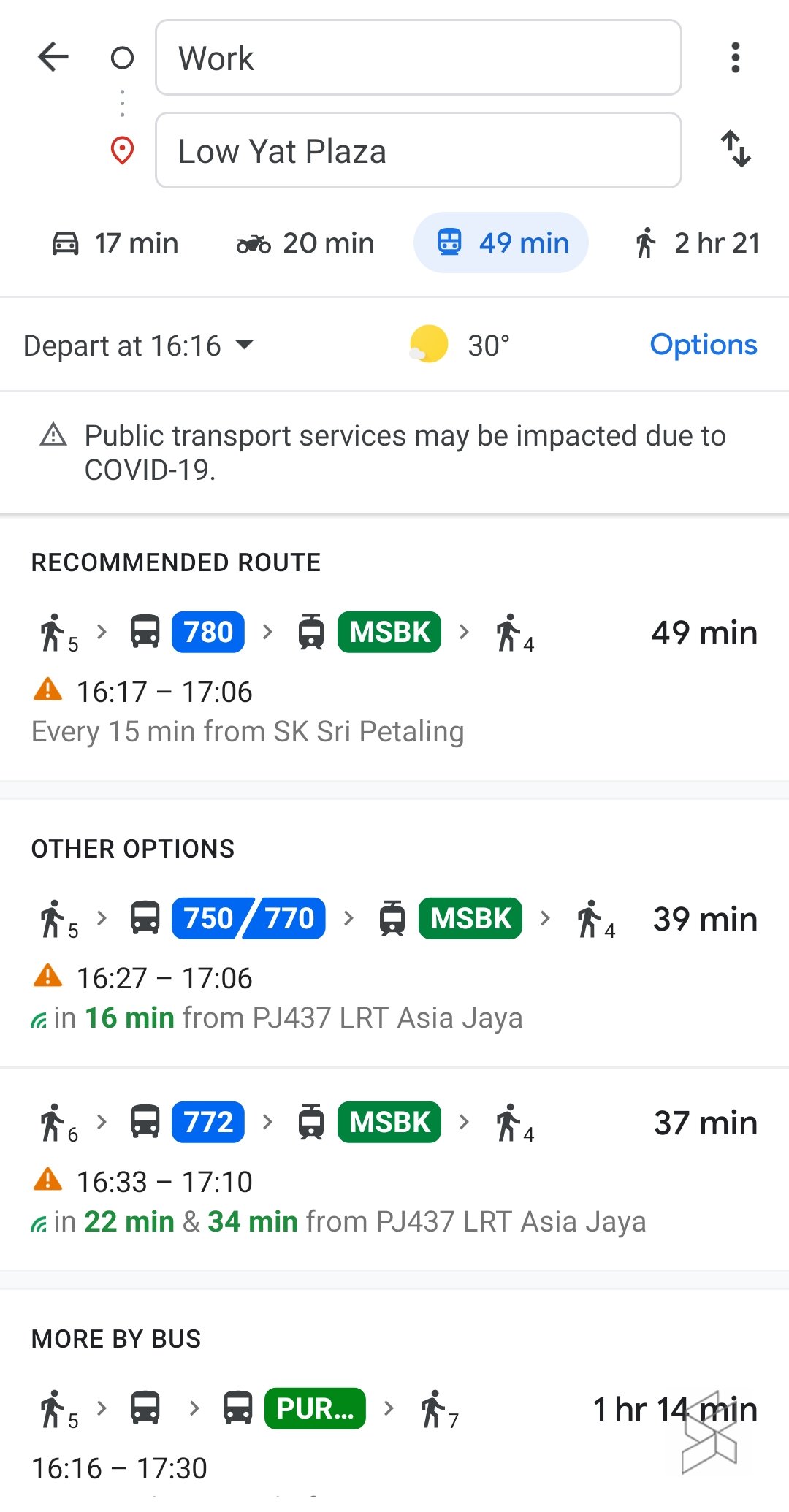This screenshot has width=789, height=1512.
Task: Tap the COVID-19 warning triangle icon
Action: tap(53, 435)
